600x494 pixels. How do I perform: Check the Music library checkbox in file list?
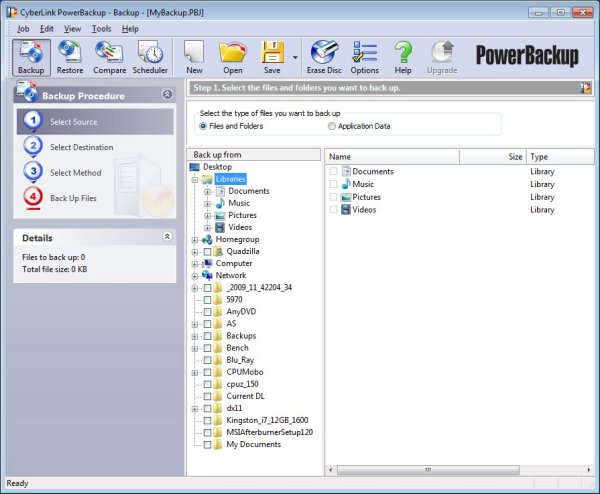click(333, 184)
